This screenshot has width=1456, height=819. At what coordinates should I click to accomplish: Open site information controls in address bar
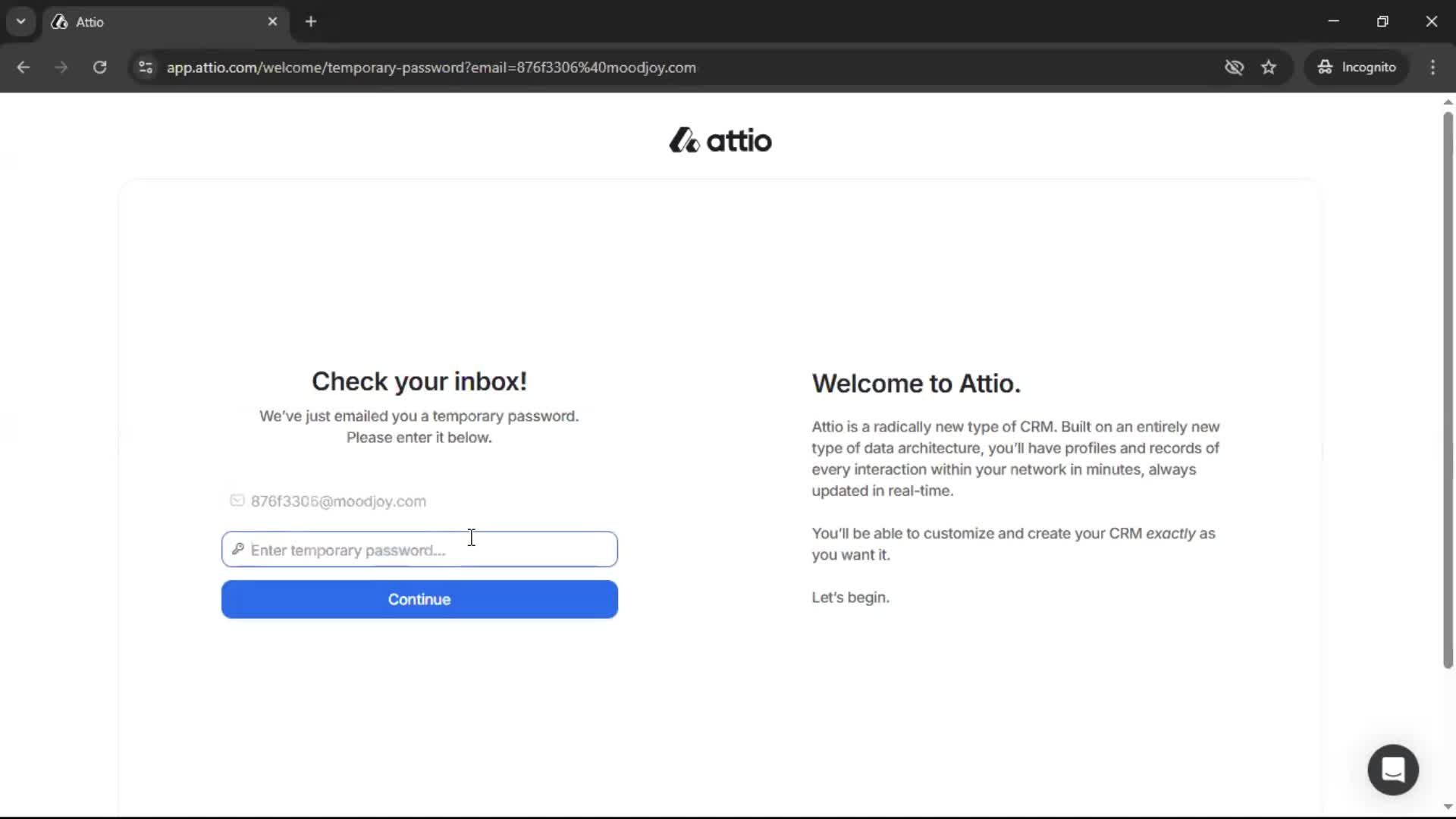[x=145, y=67]
